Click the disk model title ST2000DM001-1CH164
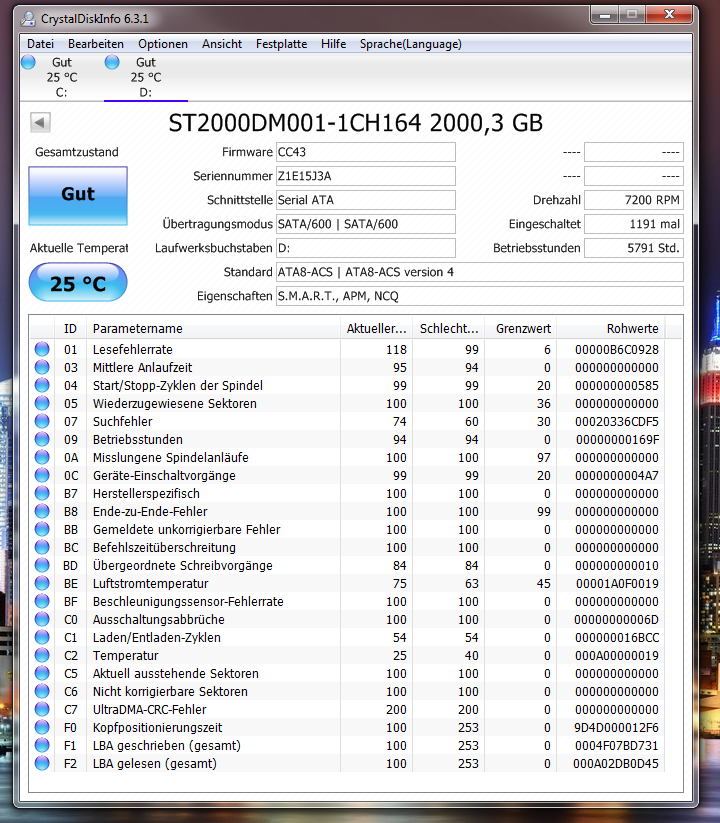The height and width of the screenshot is (823, 720). point(295,123)
